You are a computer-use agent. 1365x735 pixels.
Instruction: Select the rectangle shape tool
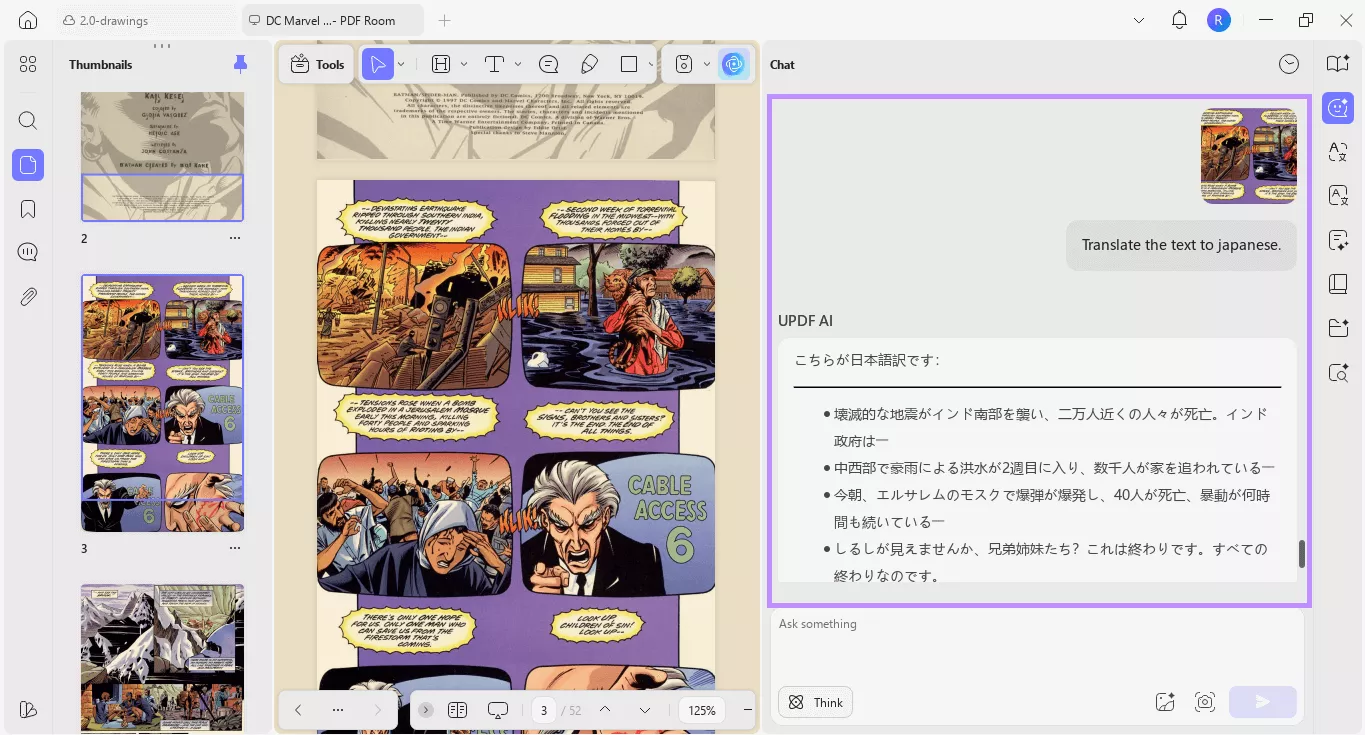click(x=630, y=63)
